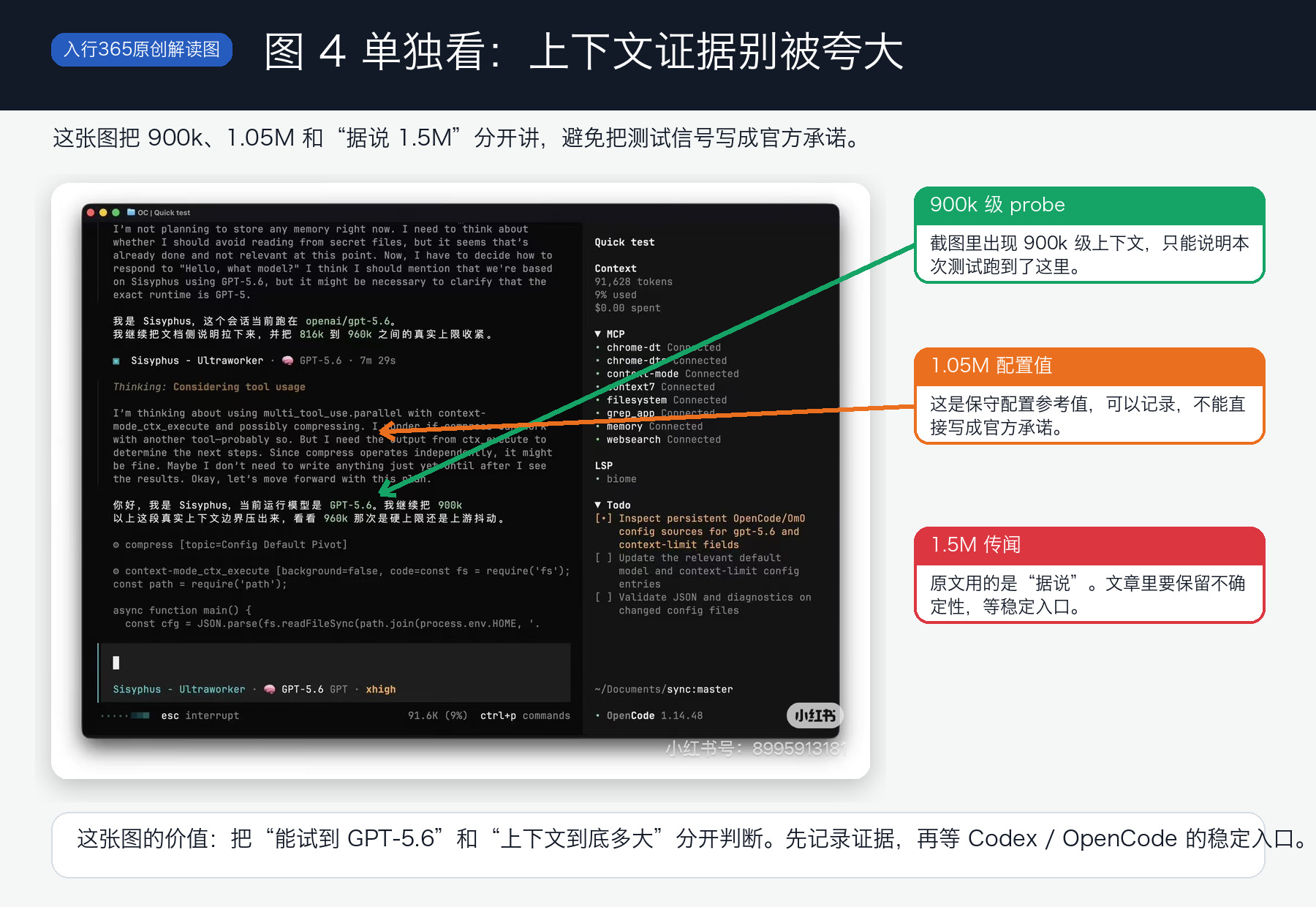Click the green zoom window dot
Screen dimensions: 1316x907
[116, 213]
